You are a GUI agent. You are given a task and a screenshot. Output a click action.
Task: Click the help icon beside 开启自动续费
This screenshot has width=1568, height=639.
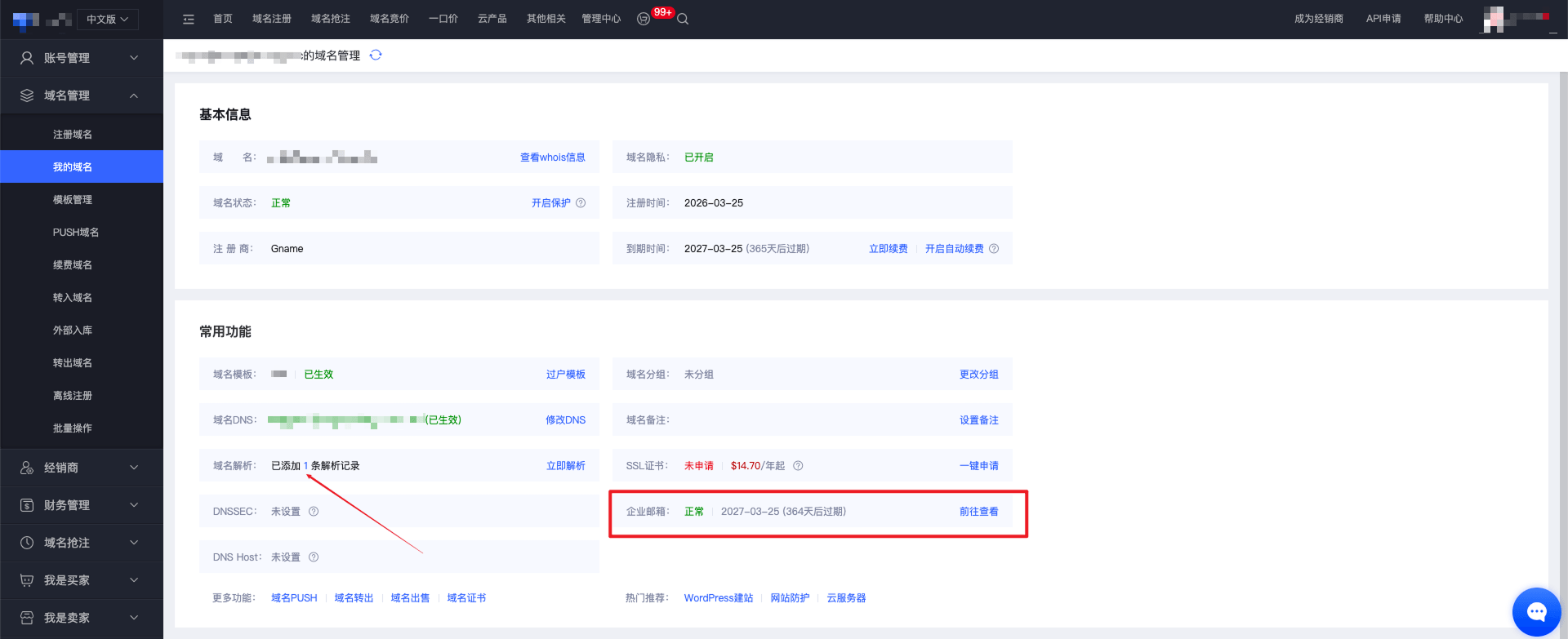[x=994, y=249]
